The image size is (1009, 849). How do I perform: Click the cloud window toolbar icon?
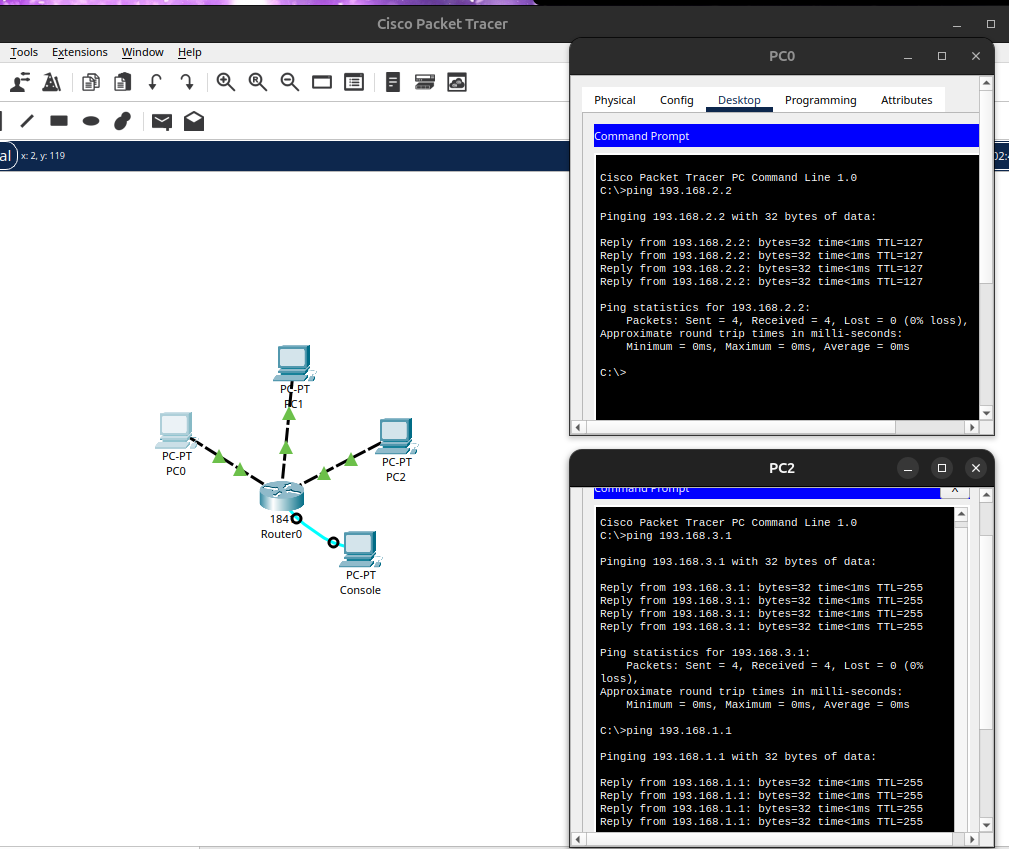457,82
